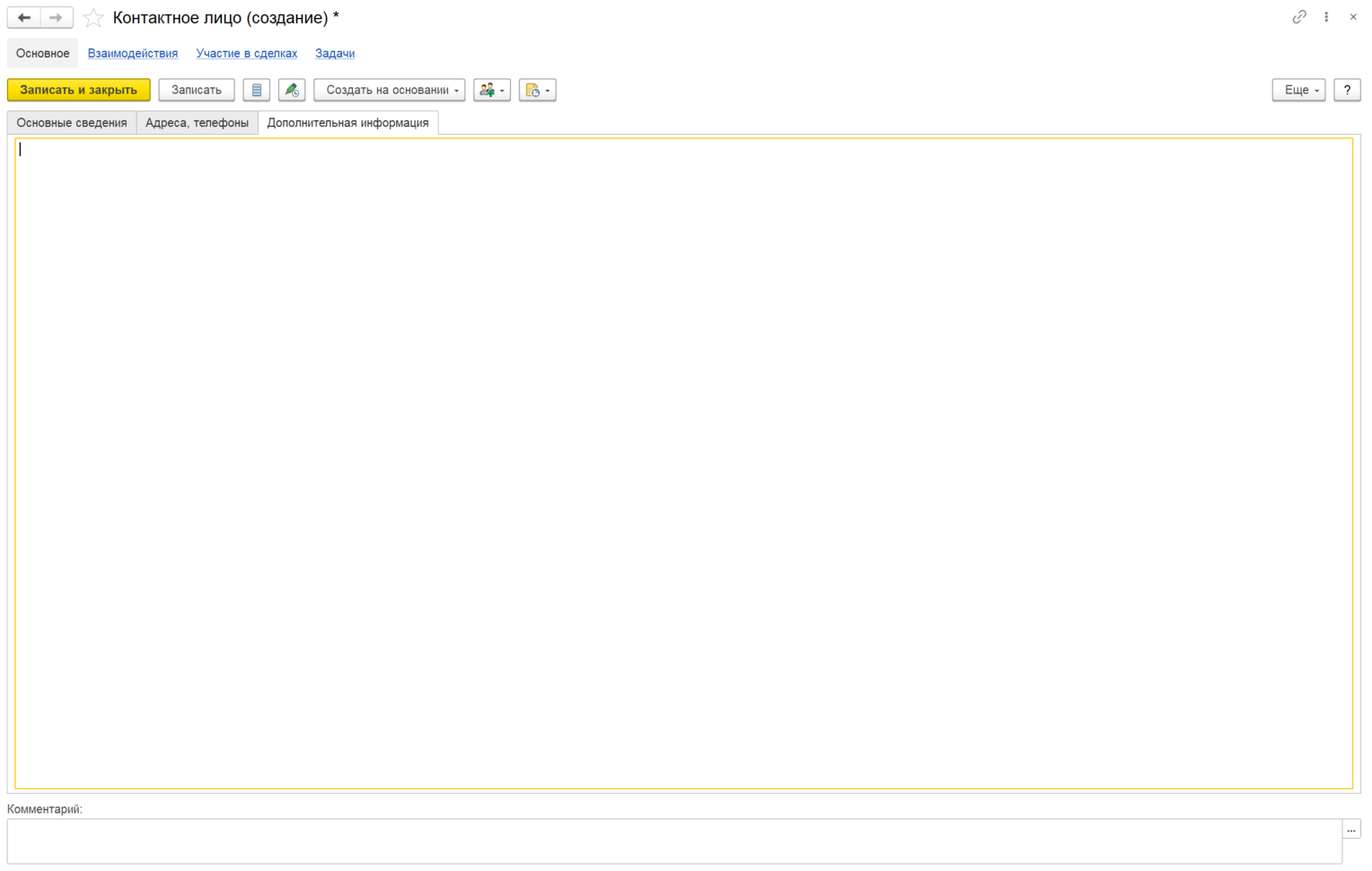Switch to 'Адреса, телефоны' tab

pyautogui.click(x=198, y=123)
